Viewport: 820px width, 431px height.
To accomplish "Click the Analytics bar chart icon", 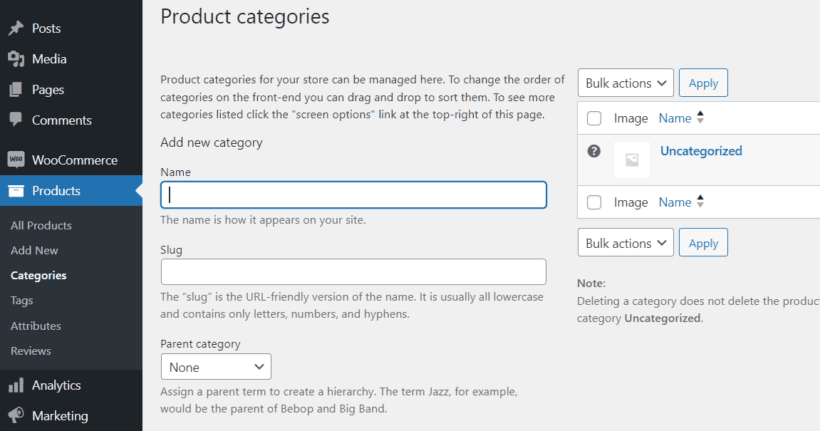I will click(x=16, y=385).
